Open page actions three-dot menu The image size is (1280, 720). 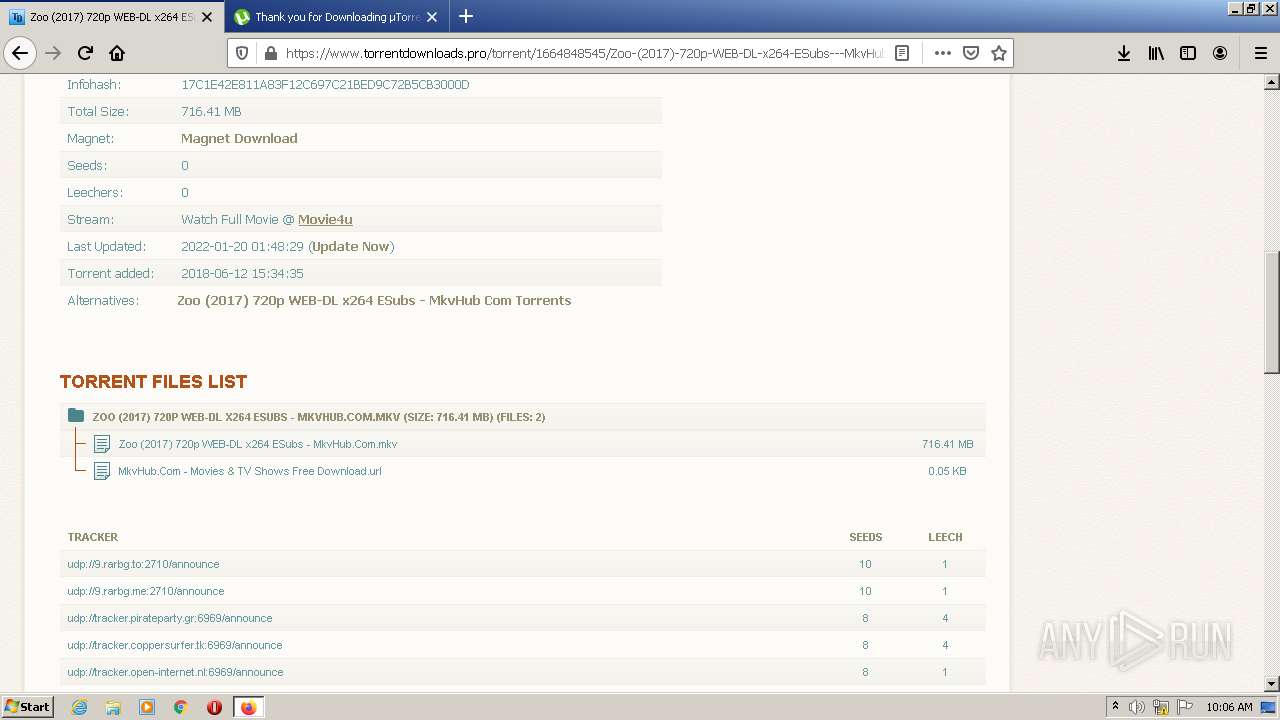point(942,53)
